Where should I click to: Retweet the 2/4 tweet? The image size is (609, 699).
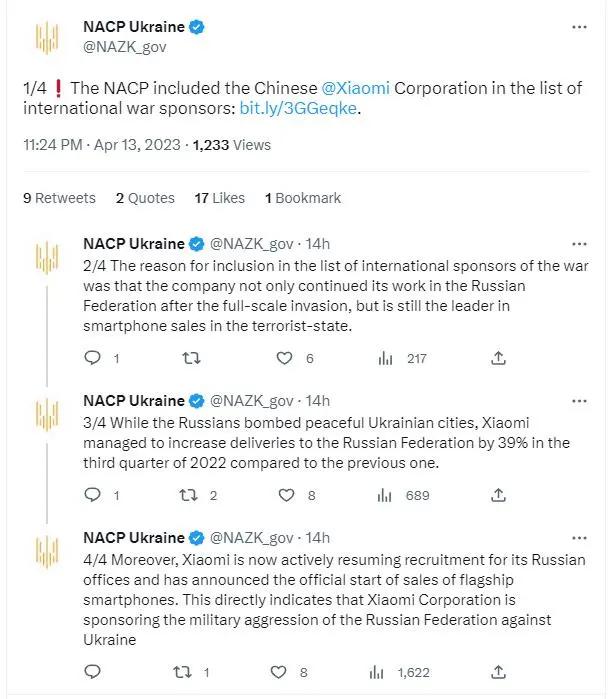[x=187, y=358]
